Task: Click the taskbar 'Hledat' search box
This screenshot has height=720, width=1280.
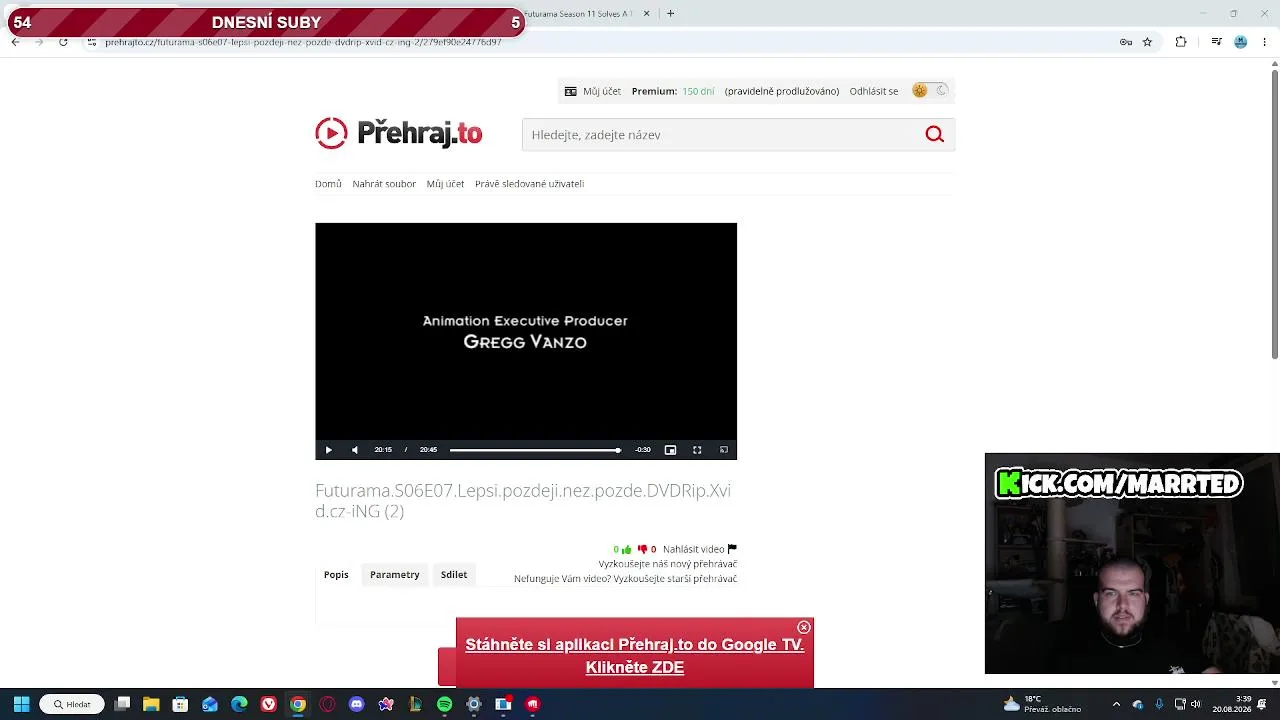Action: click(72, 704)
